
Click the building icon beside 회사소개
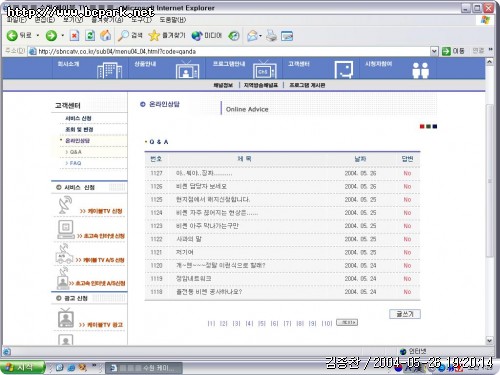click(109, 70)
